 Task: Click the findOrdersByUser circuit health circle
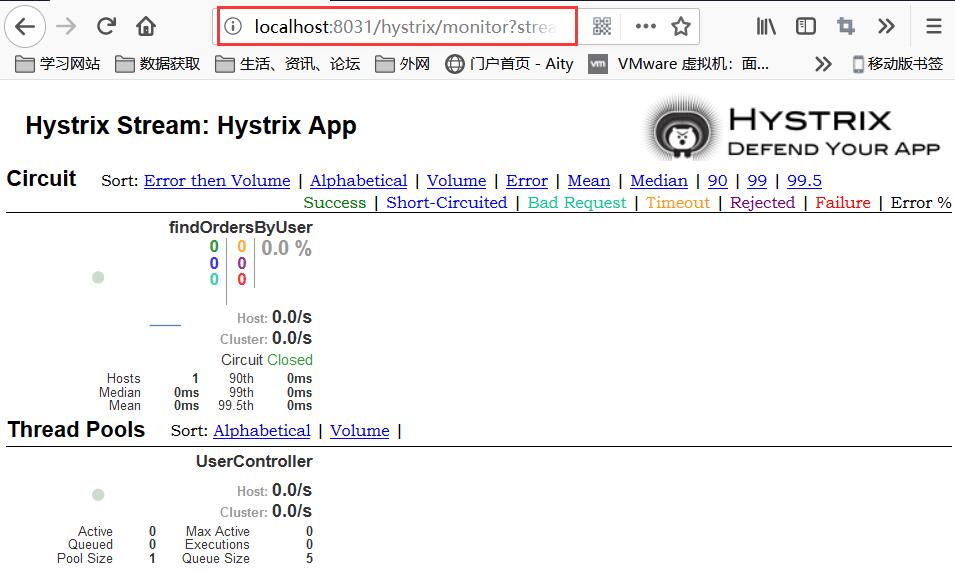coord(98,277)
